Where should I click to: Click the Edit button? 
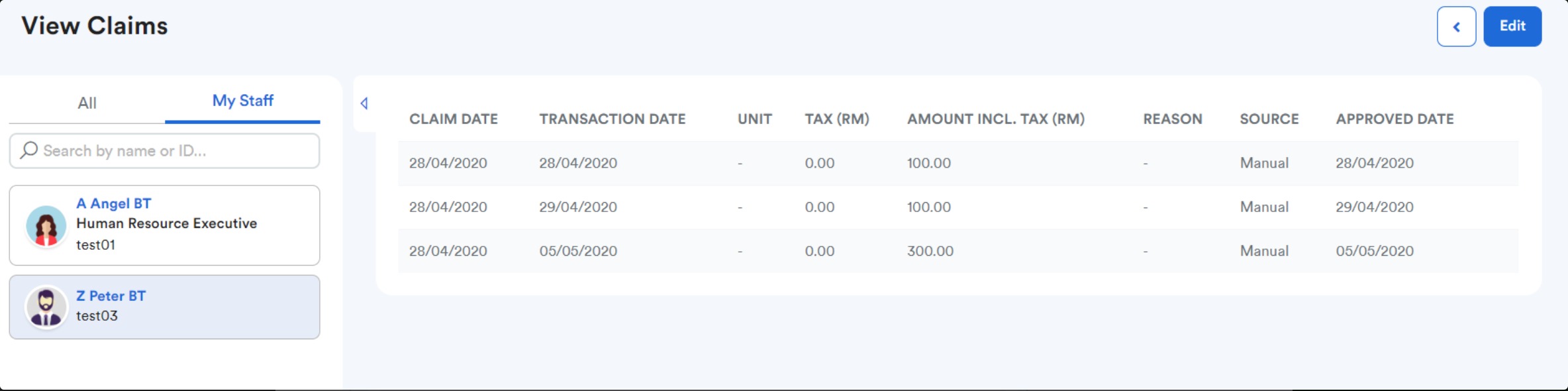tap(1512, 27)
